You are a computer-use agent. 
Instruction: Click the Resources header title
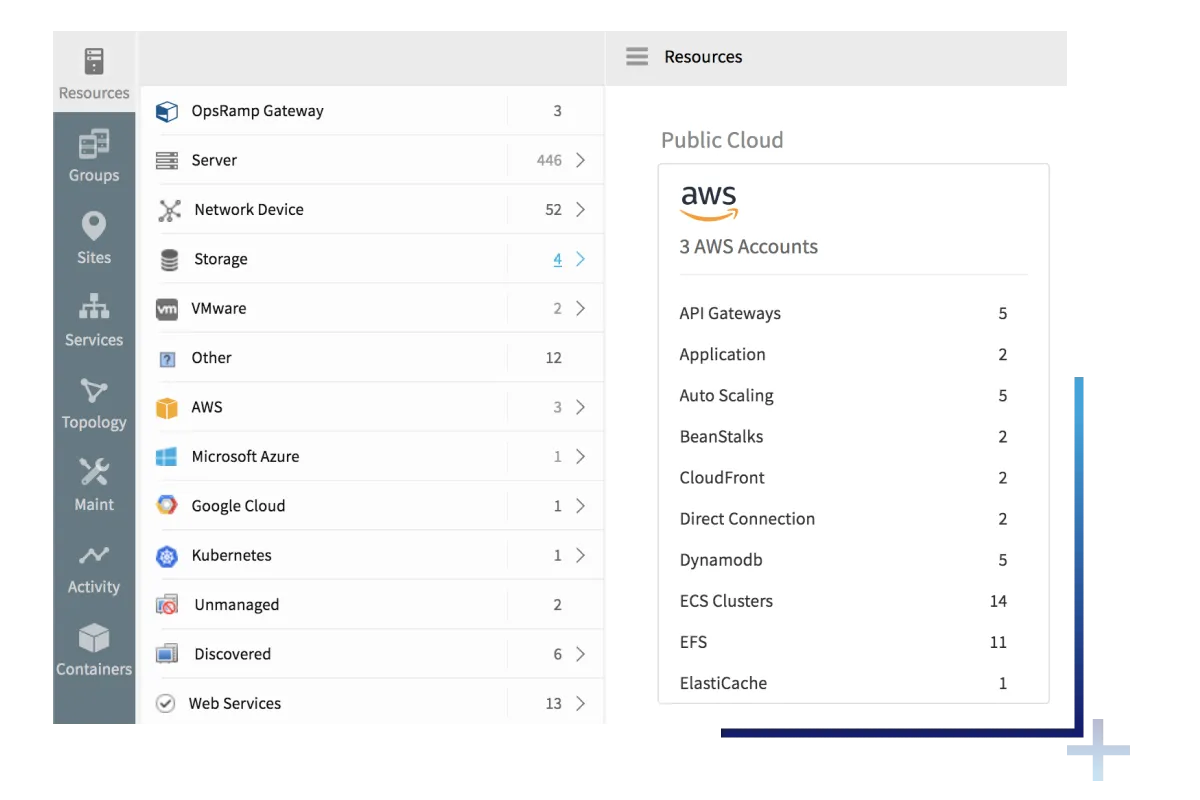coord(703,57)
